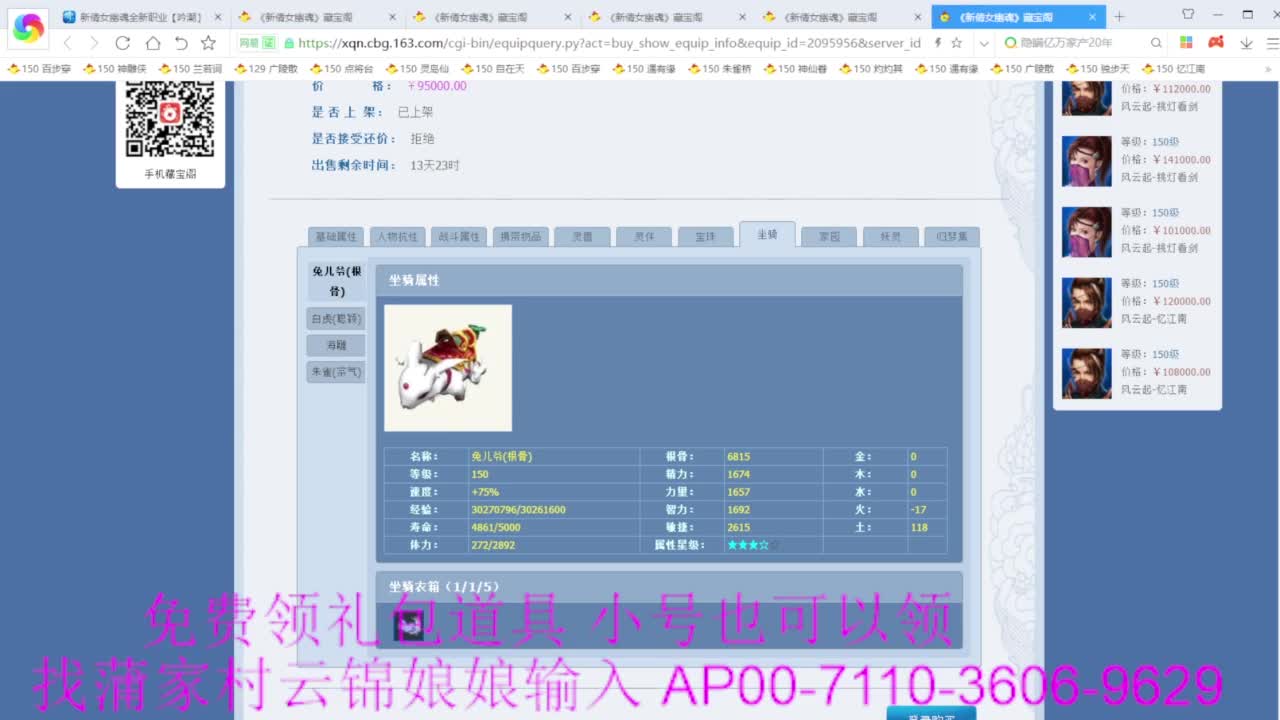Click the URL address field
1280x720 pixels.
608,43
